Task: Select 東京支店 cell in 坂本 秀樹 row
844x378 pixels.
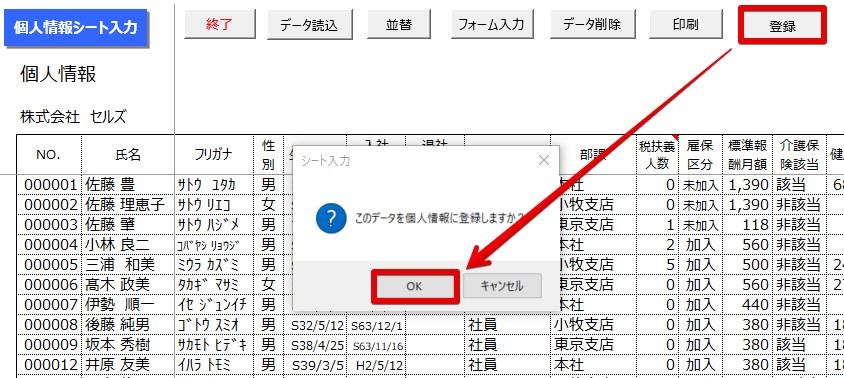Action: pos(593,345)
